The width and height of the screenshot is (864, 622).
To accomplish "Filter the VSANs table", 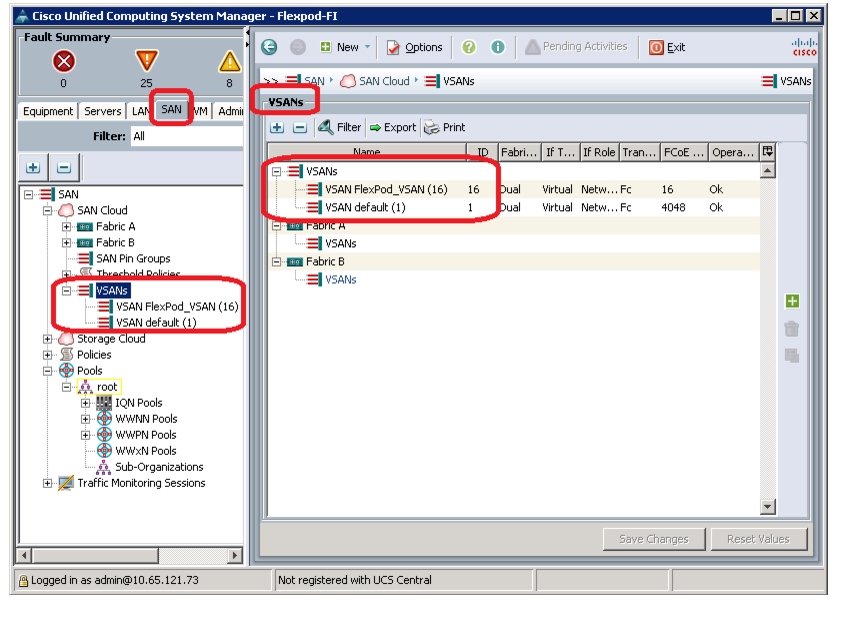I will tap(339, 128).
